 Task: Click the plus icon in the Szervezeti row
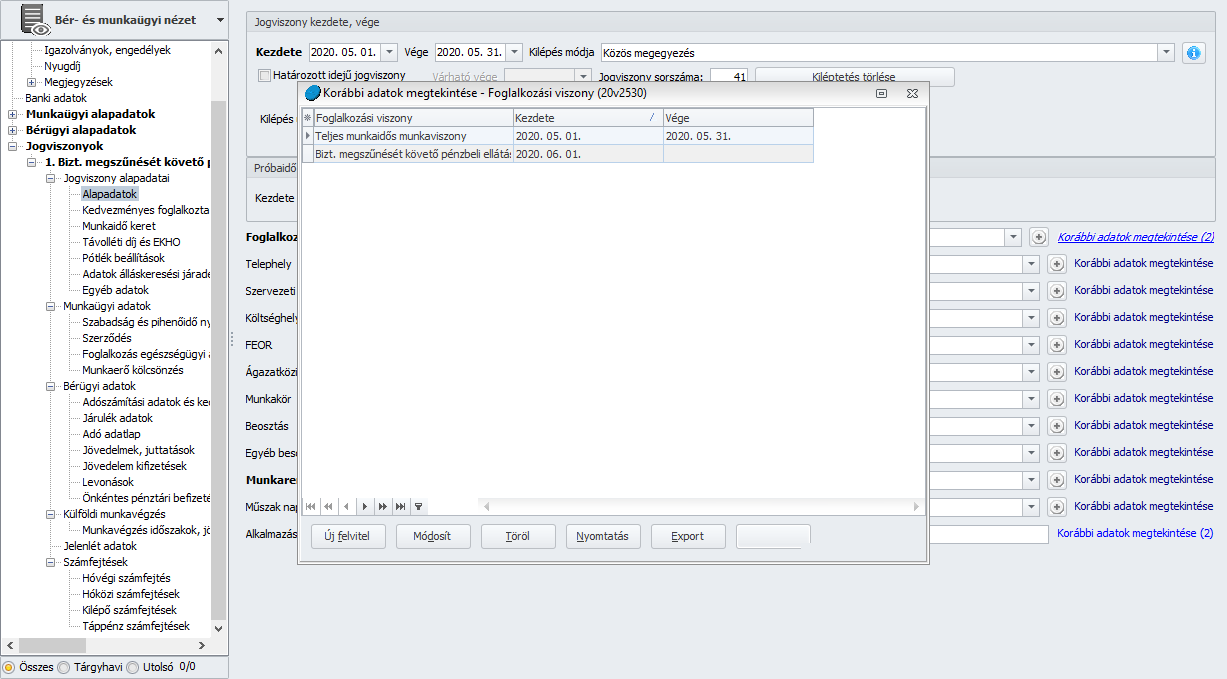pyautogui.click(x=1056, y=291)
